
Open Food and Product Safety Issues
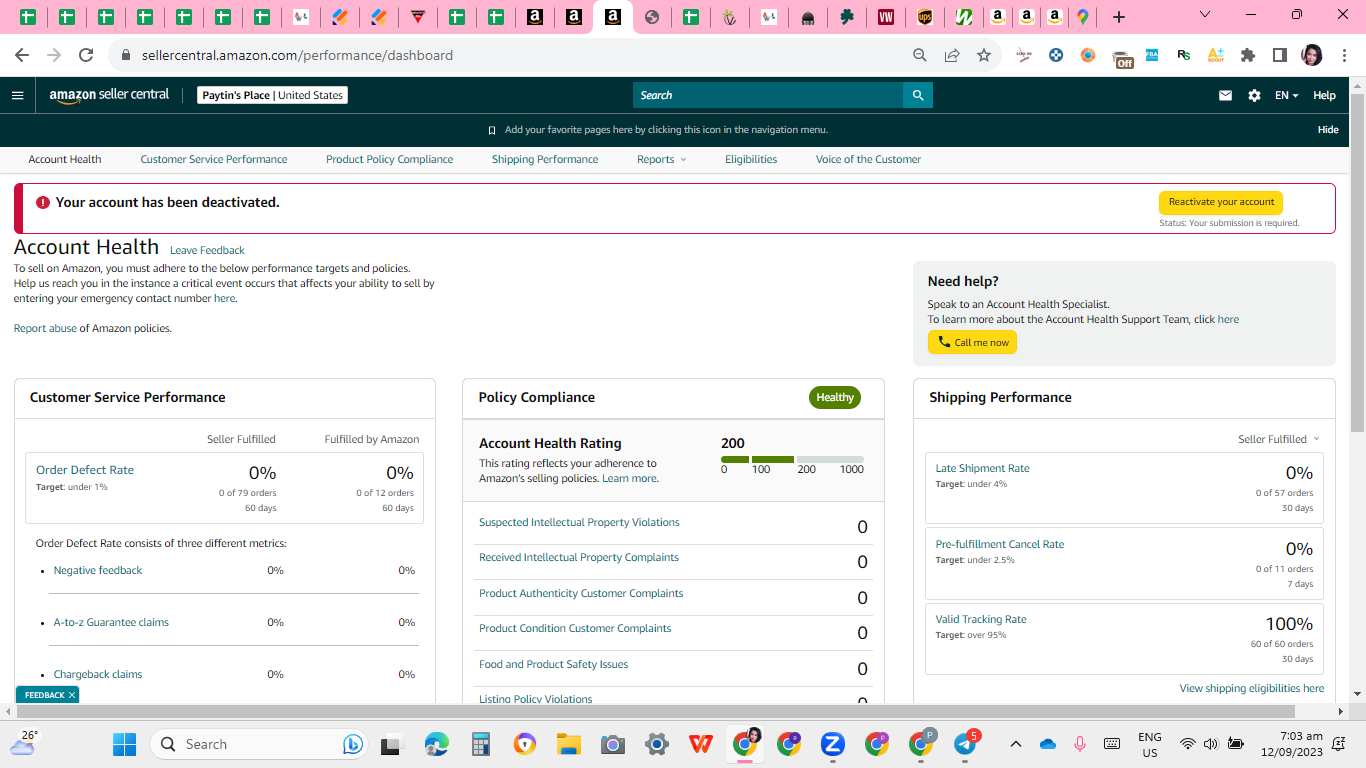coord(554,664)
